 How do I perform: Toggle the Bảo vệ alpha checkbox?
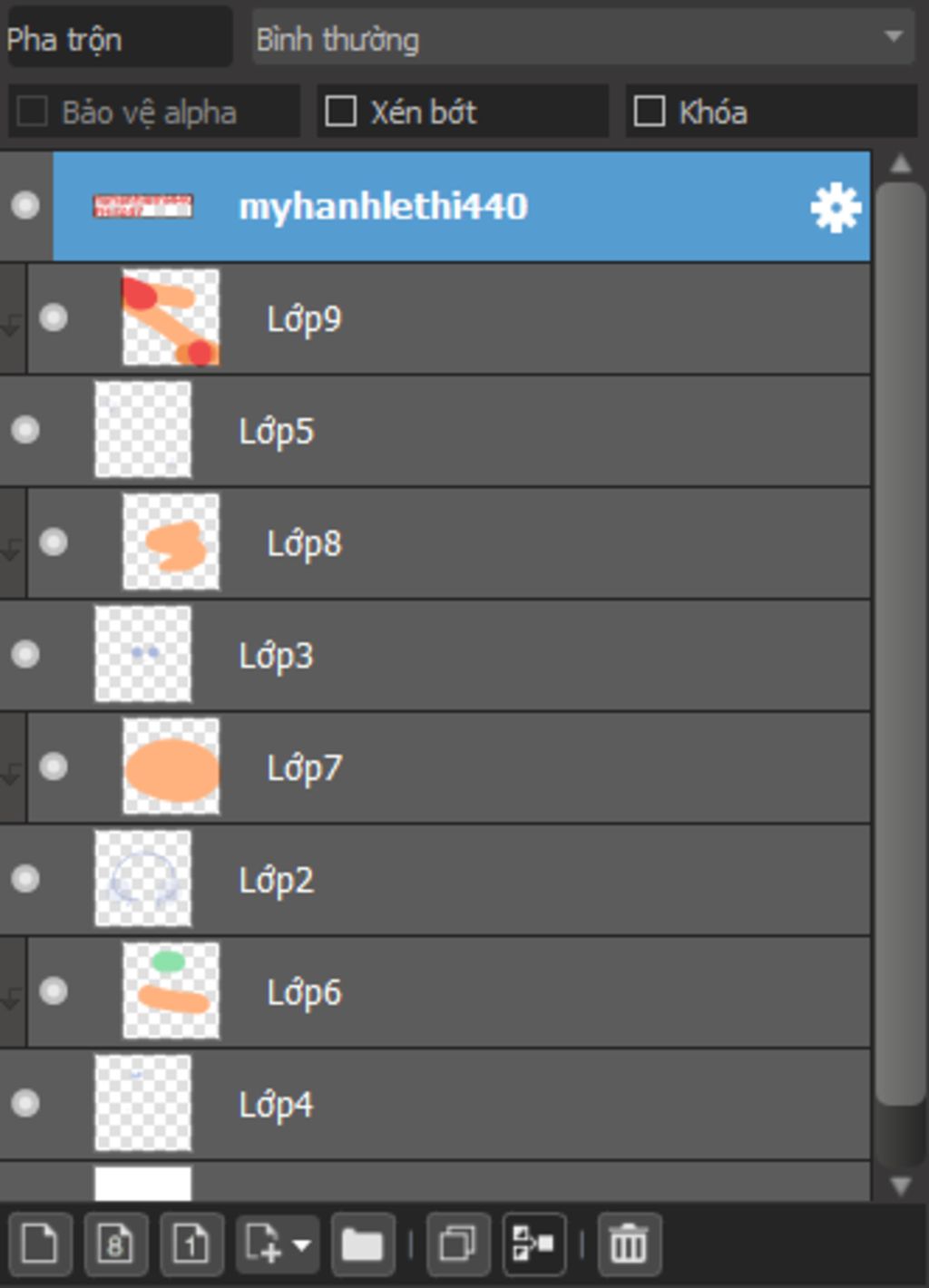tap(32, 112)
